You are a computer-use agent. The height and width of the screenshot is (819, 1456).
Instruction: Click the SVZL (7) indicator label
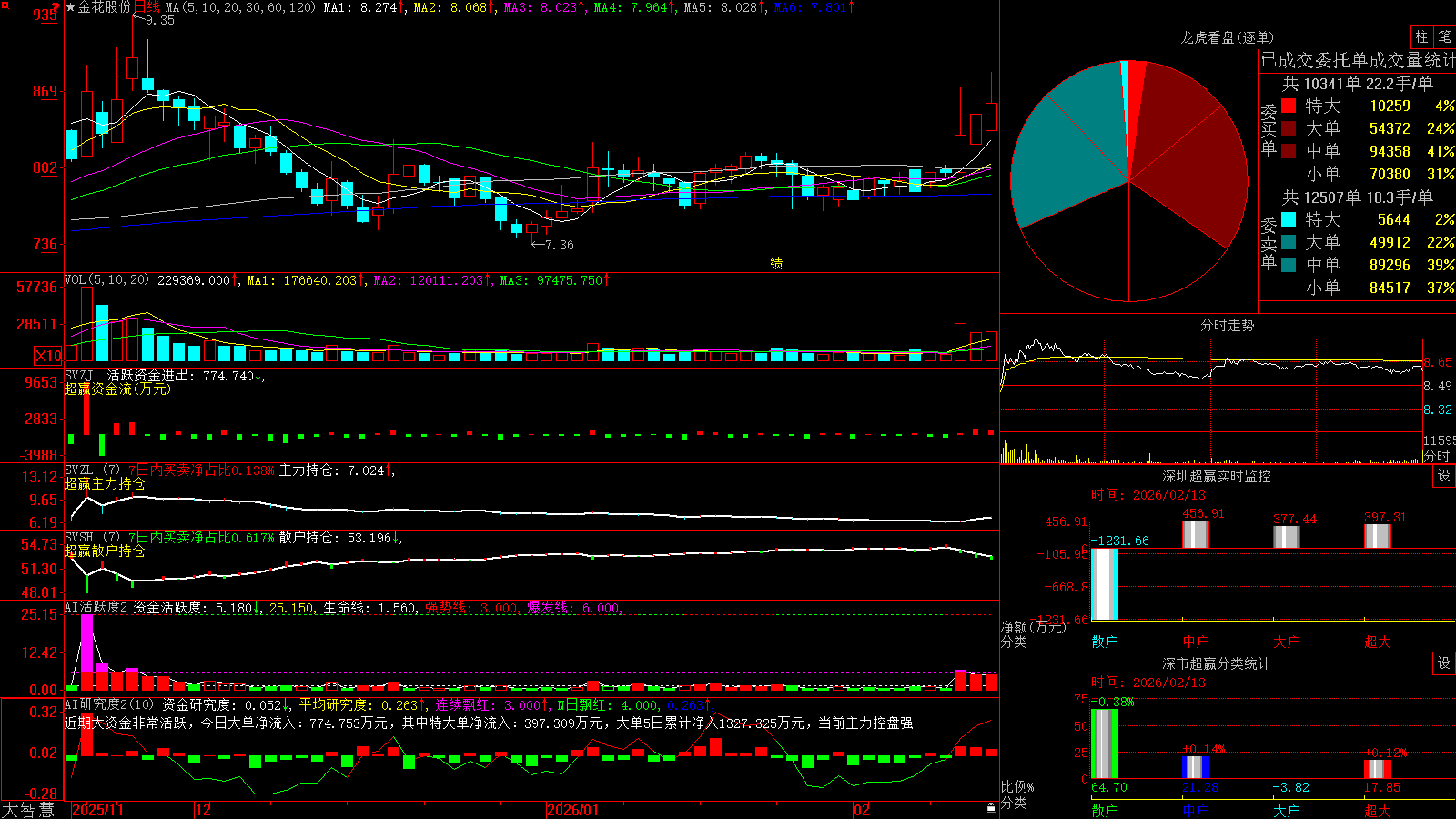tap(92, 470)
